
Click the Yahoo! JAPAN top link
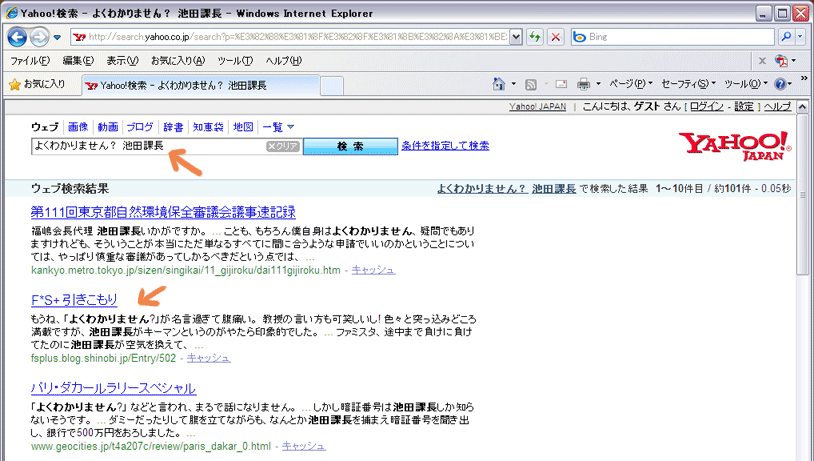point(537,106)
